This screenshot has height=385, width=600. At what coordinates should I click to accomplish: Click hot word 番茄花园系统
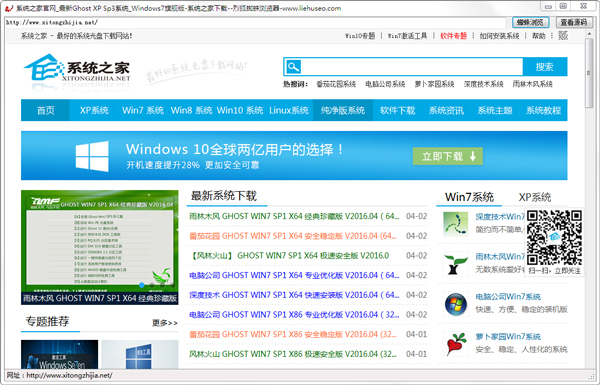[x=336, y=84]
